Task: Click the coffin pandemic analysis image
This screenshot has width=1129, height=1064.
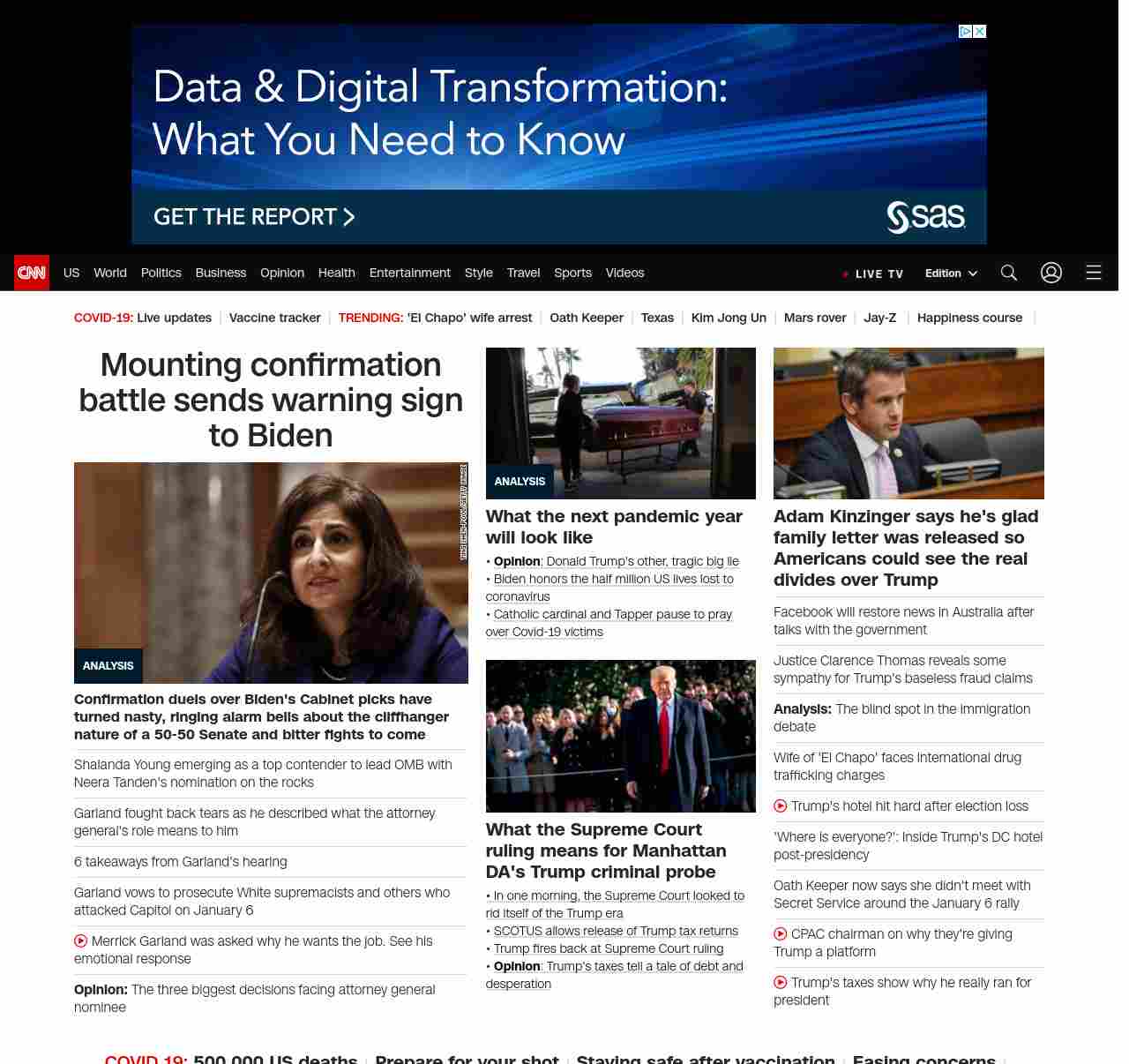Action: click(x=620, y=423)
